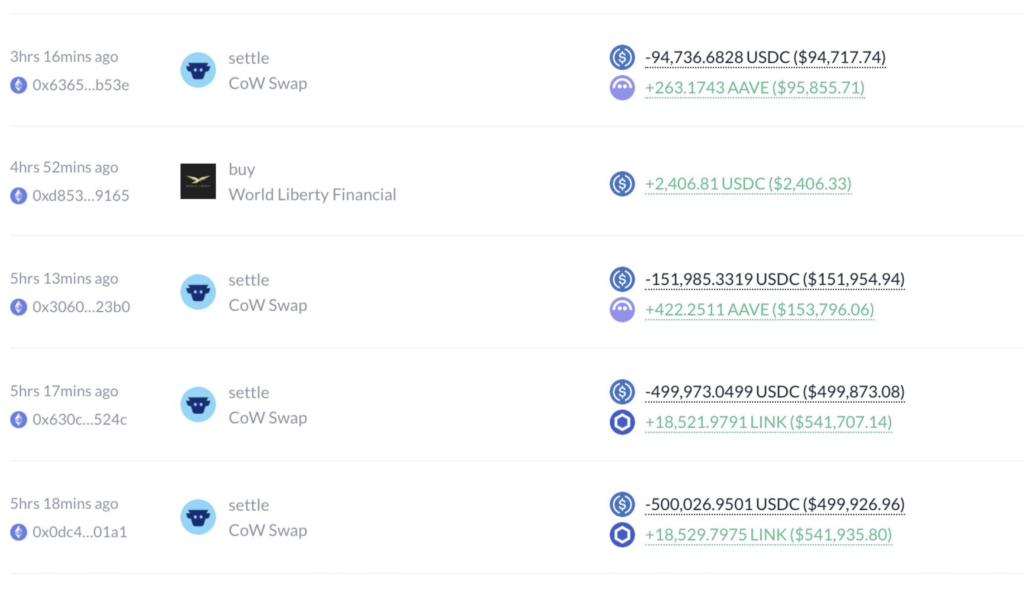Click the CoW Swap icon for transaction 0x6365...b53e
Viewport: 1024px width, 594px height.
198,70
